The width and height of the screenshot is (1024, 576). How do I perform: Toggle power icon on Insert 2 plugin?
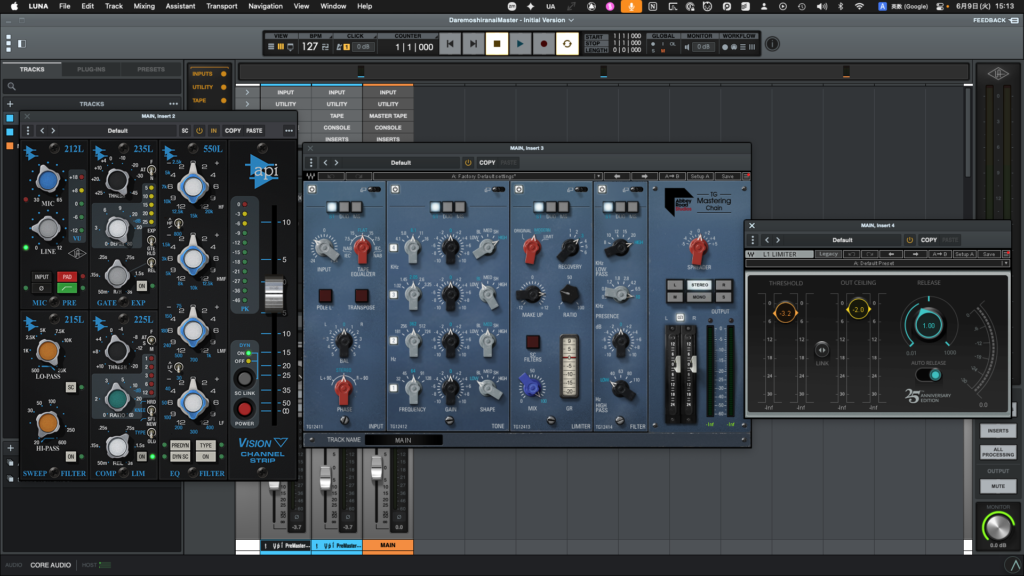[x=199, y=131]
